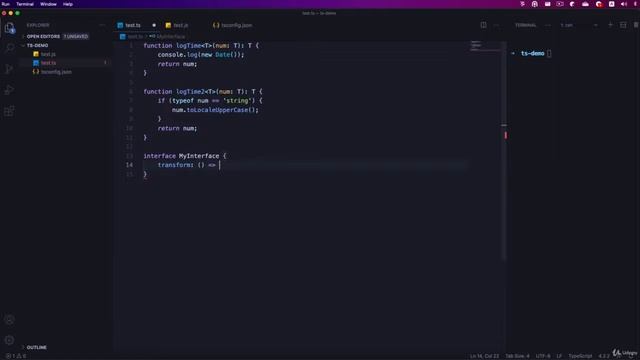Open test.ts in the explorer tree
Screen dimensions: 640x360
[48, 63]
